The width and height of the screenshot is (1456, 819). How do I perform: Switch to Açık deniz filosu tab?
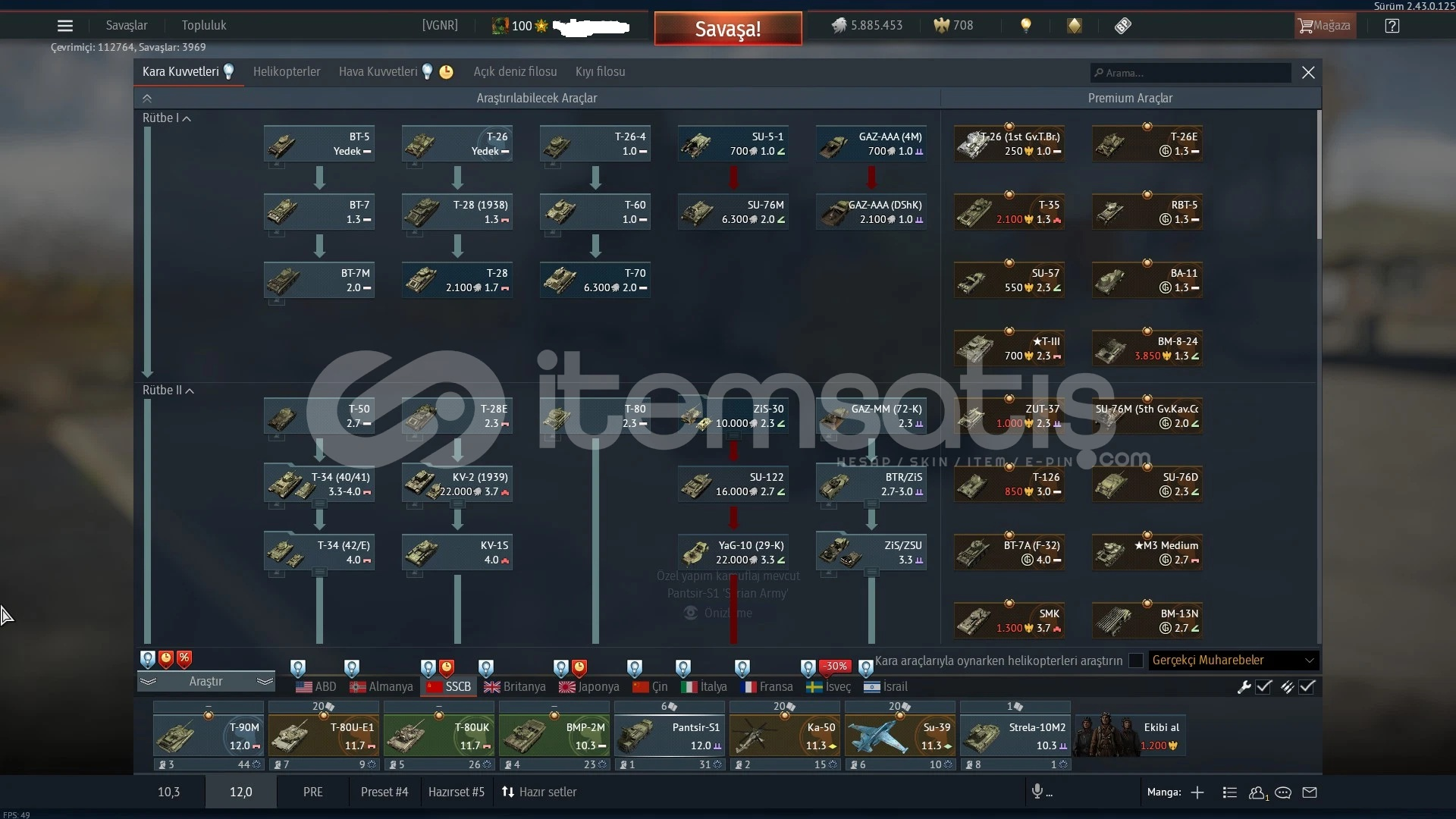(x=515, y=72)
